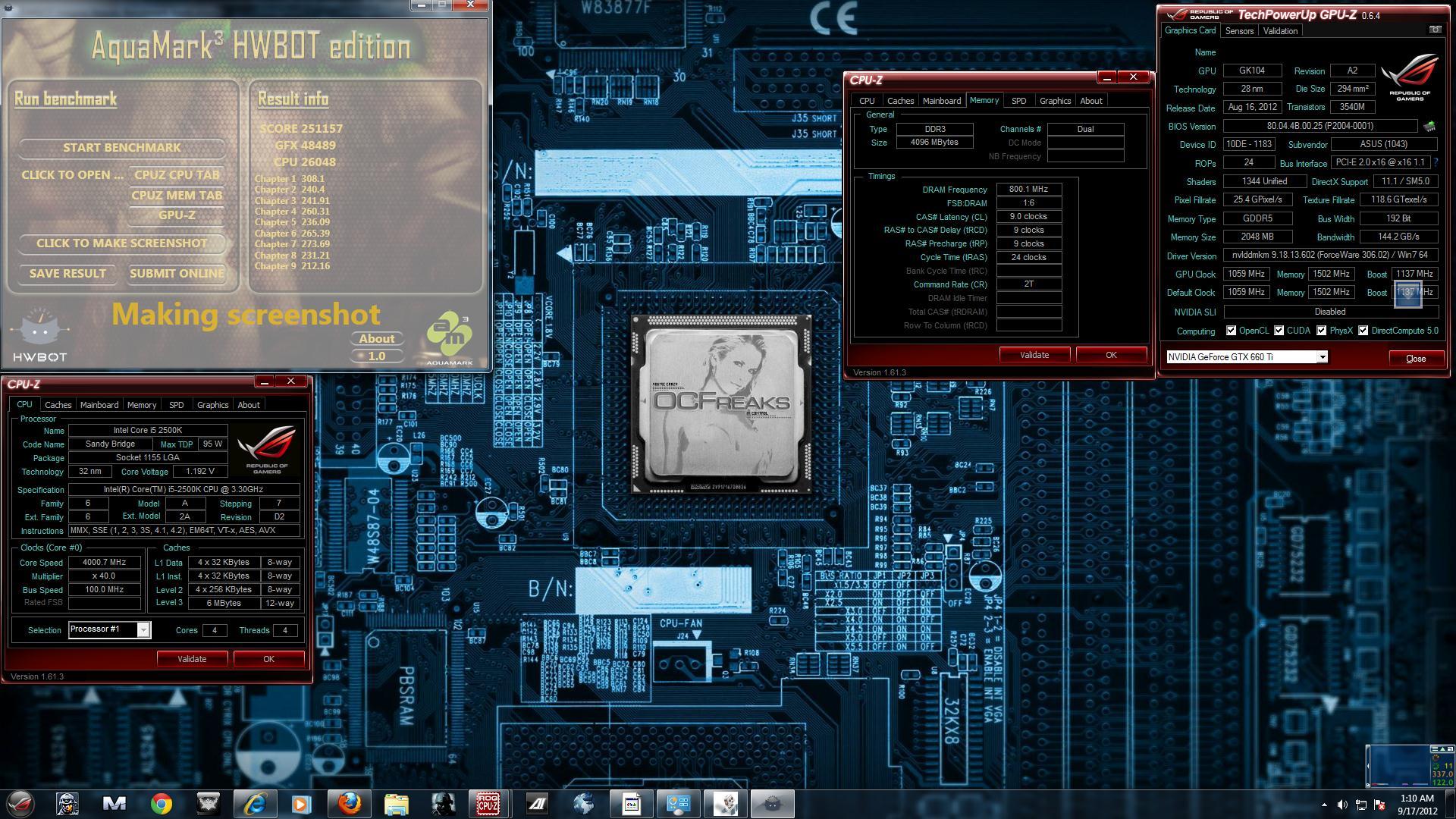Toggle the CUDA checkbox in GPU-Z
The image size is (1456, 819).
(1279, 331)
